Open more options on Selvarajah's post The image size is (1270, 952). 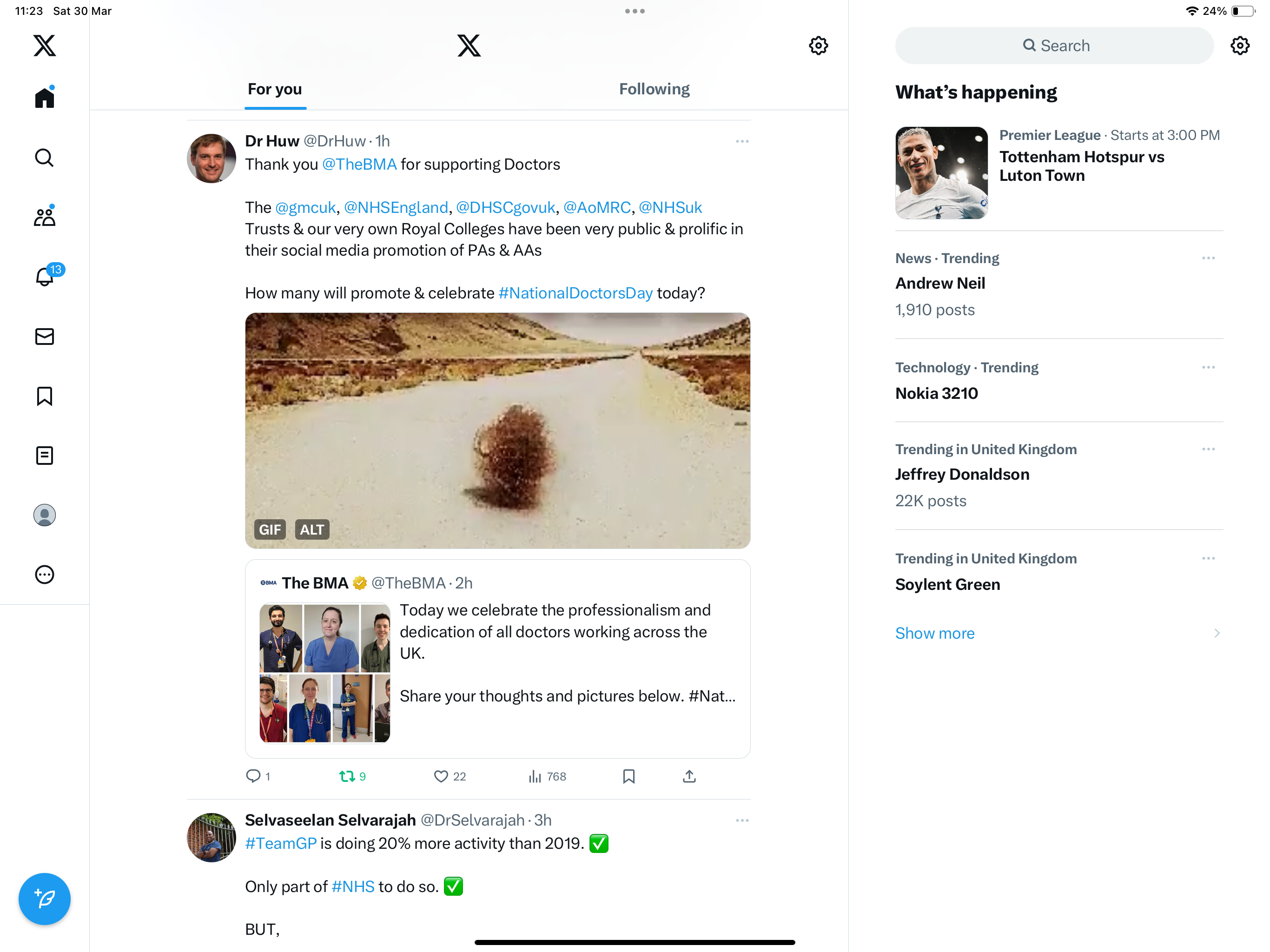[742, 820]
